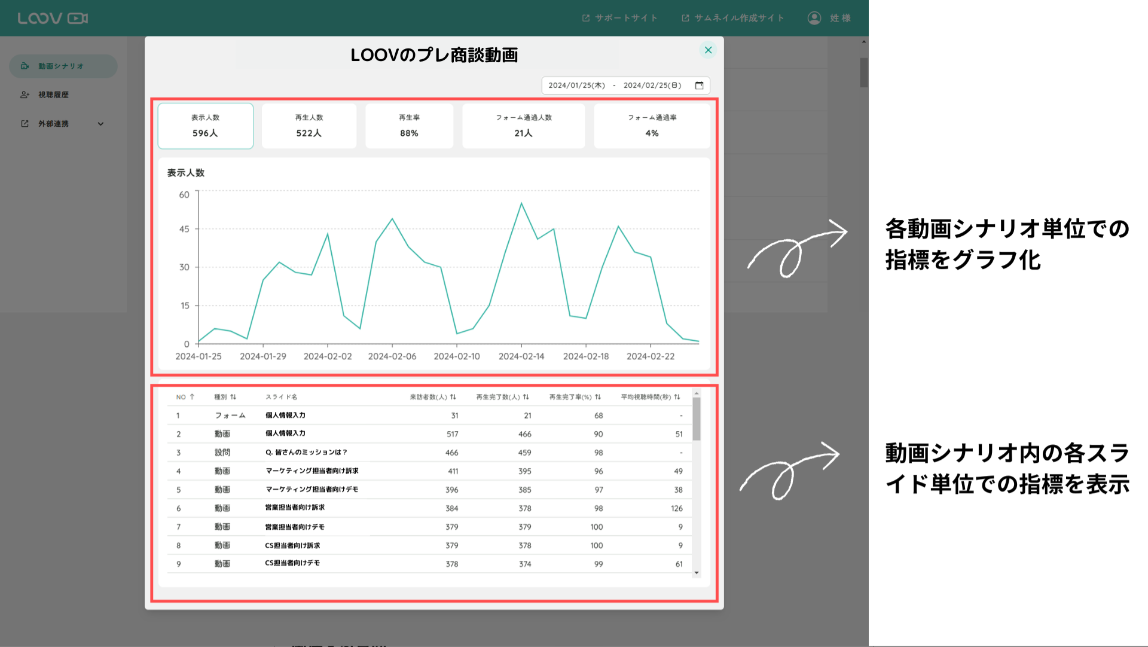The height and width of the screenshot is (647, 1148).
Task: Sort table by 平均視聴時間(秒) column
Action: tap(651, 397)
